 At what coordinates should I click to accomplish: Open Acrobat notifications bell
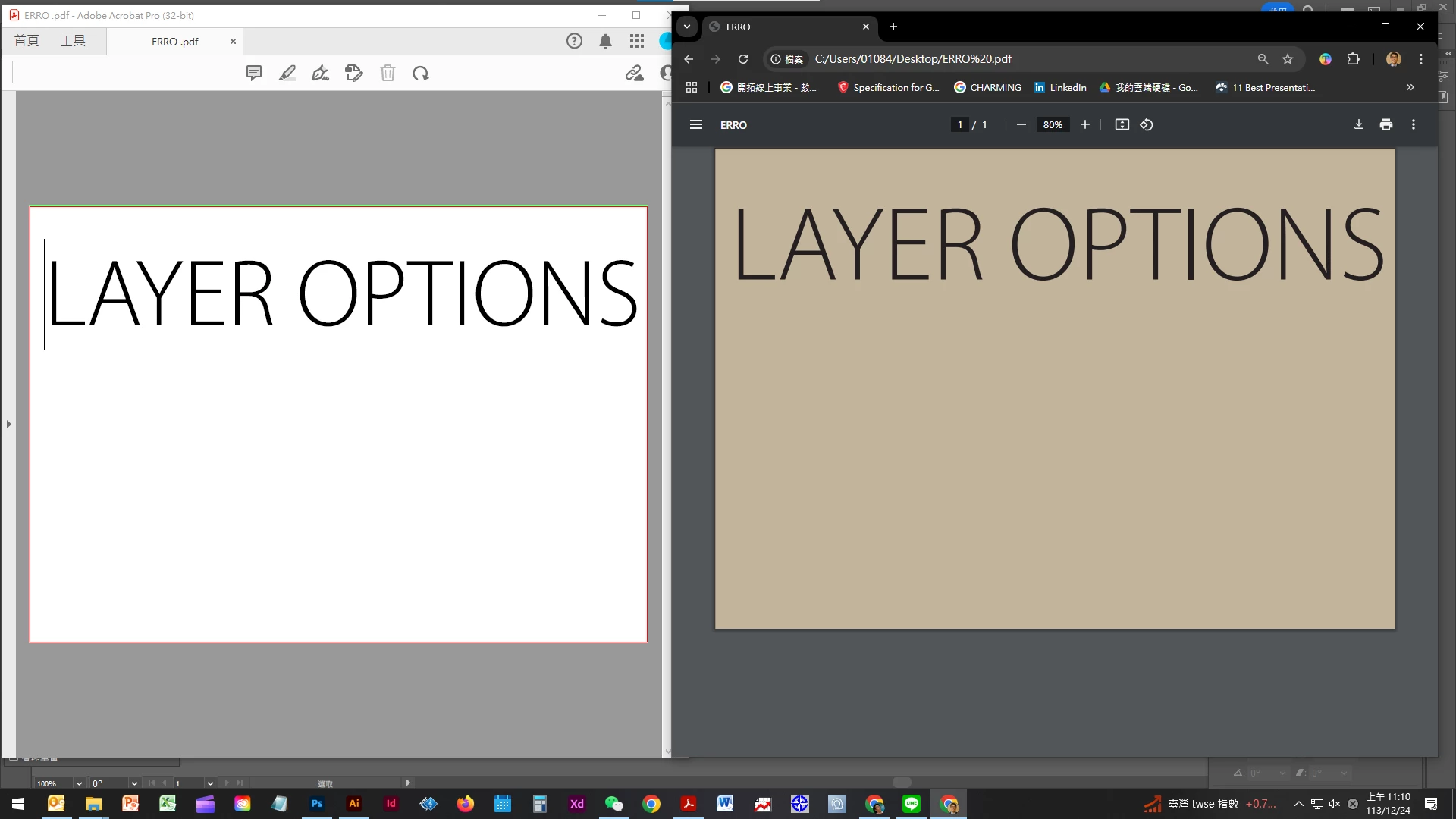click(605, 41)
